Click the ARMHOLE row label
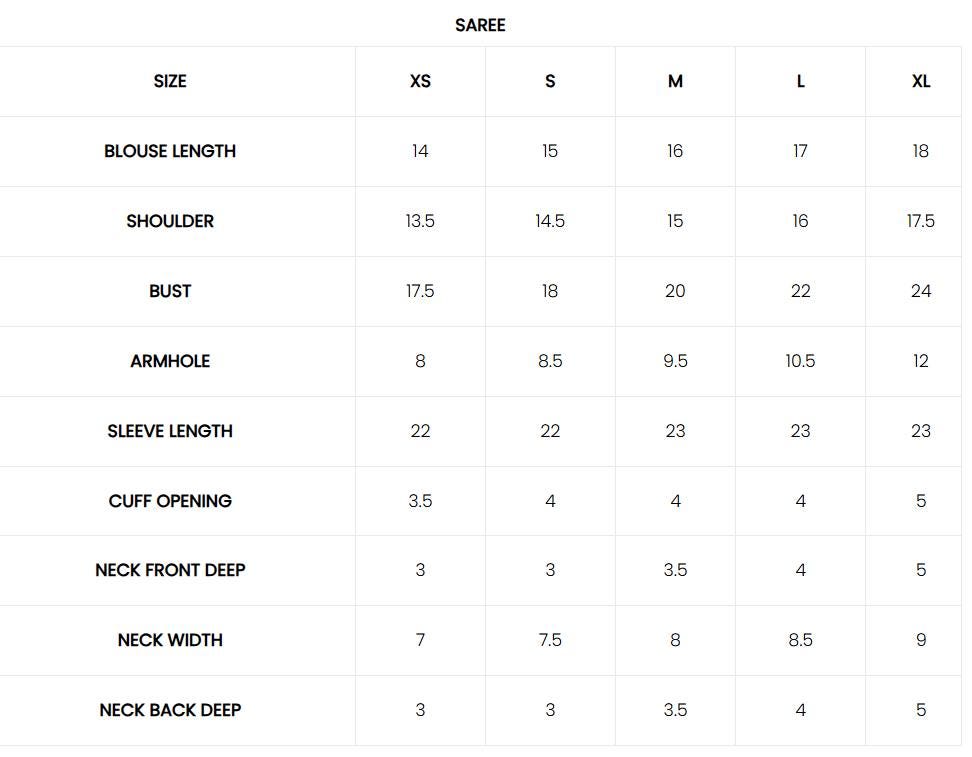Screen dimensions: 972x757 tap(170, 361)
